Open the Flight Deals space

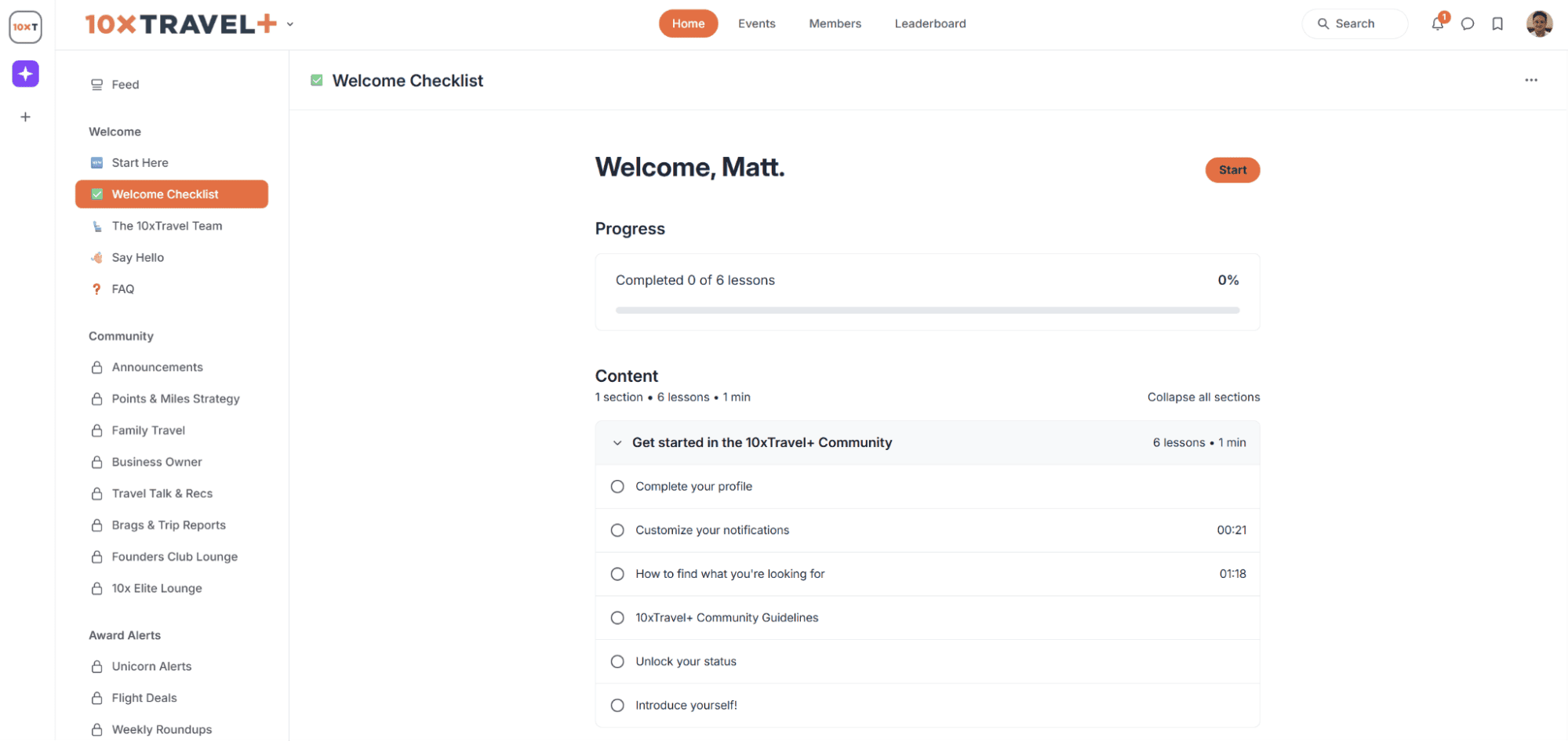(x=172, y=698)
